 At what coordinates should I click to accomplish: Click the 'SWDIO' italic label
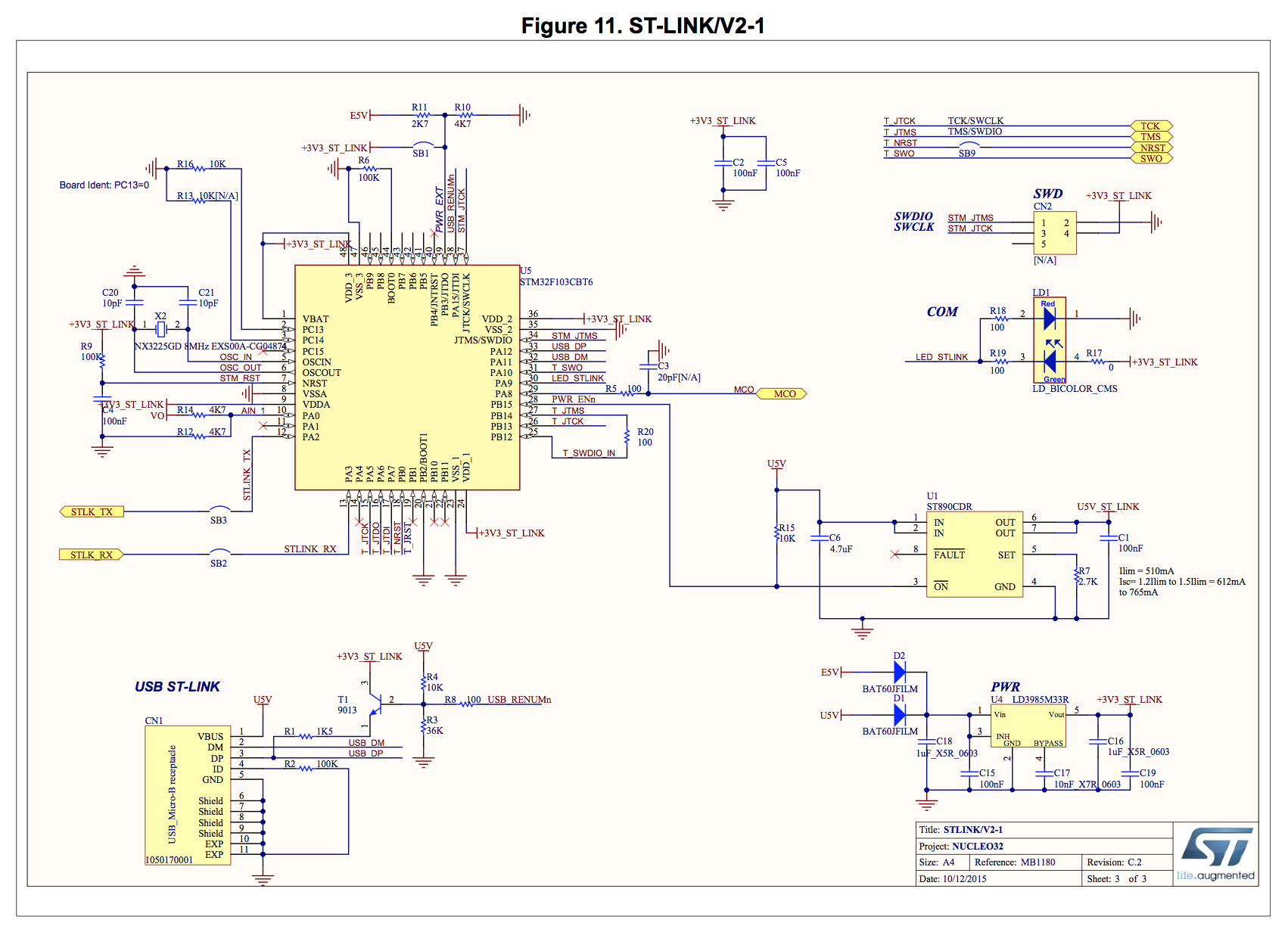(x=913, y=216)
